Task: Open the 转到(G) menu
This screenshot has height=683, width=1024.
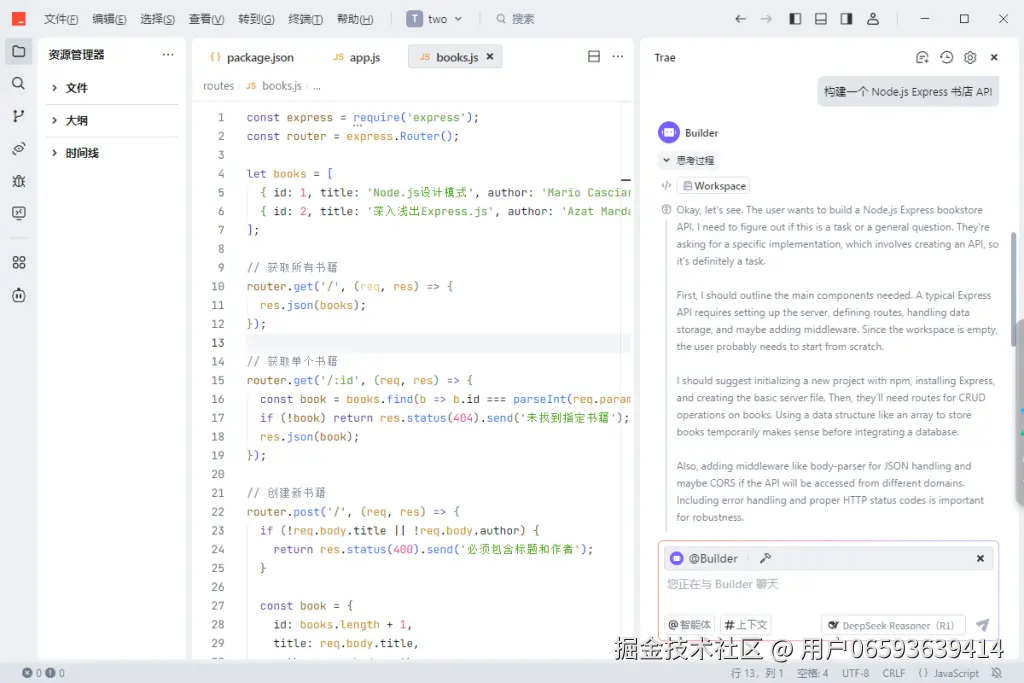Action: point(256,19)
